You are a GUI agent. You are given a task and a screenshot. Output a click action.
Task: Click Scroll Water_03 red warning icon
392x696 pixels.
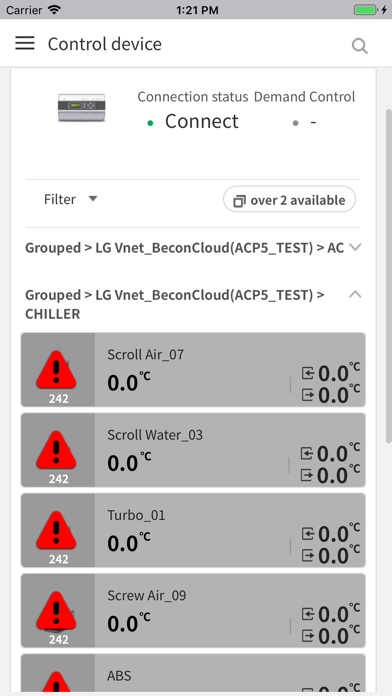(x=56, y=450)
